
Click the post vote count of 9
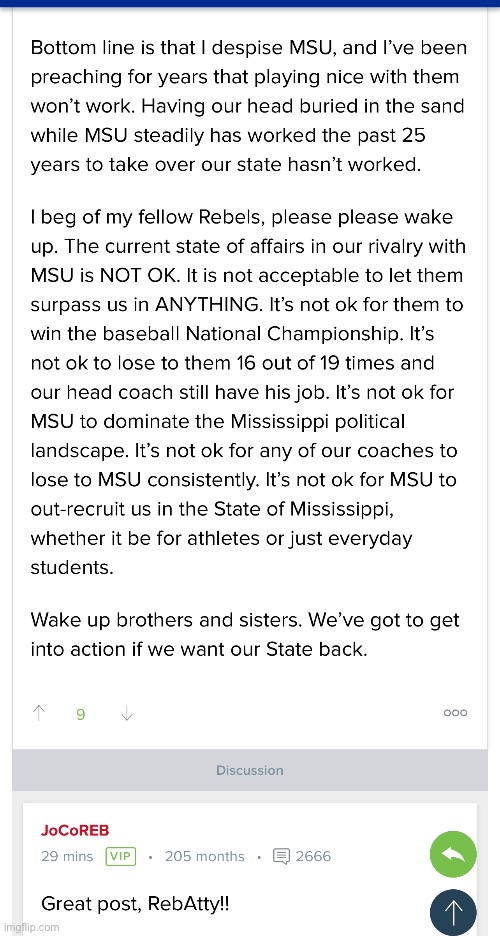tap(81, 714)
